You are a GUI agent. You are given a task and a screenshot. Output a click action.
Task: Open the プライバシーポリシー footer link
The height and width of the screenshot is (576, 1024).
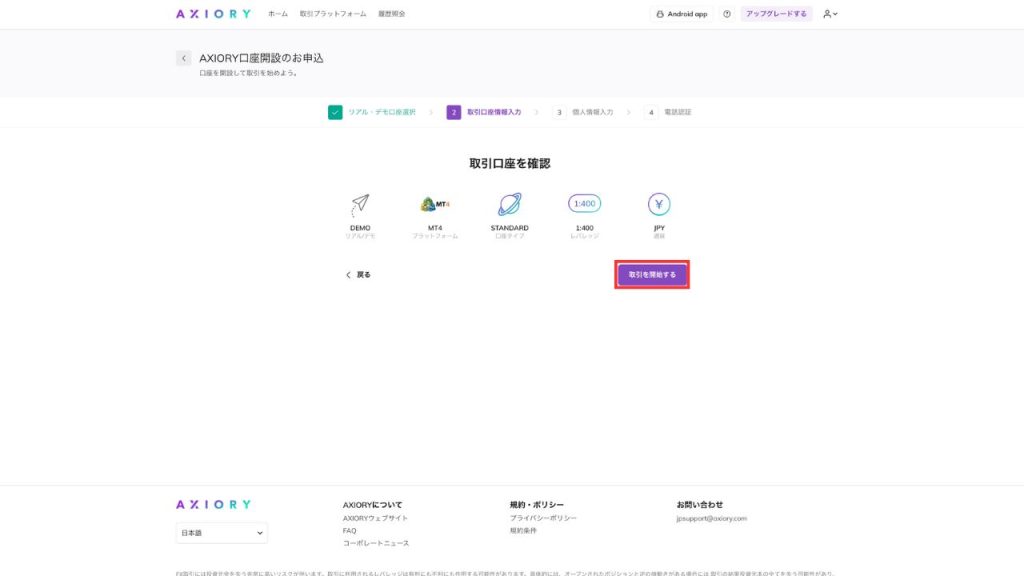543,518
